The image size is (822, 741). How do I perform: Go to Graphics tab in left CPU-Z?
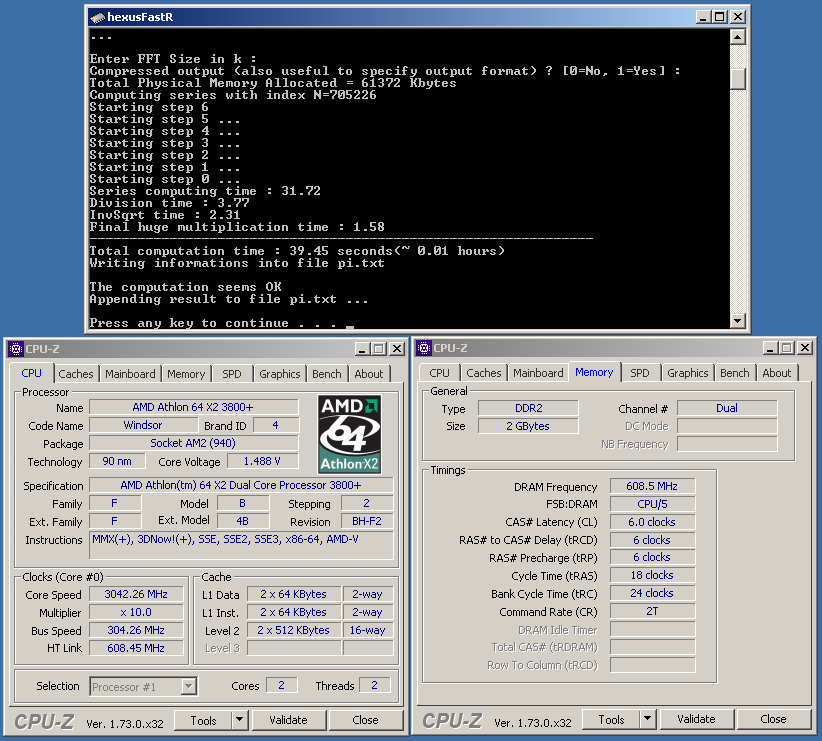(279, 374)
